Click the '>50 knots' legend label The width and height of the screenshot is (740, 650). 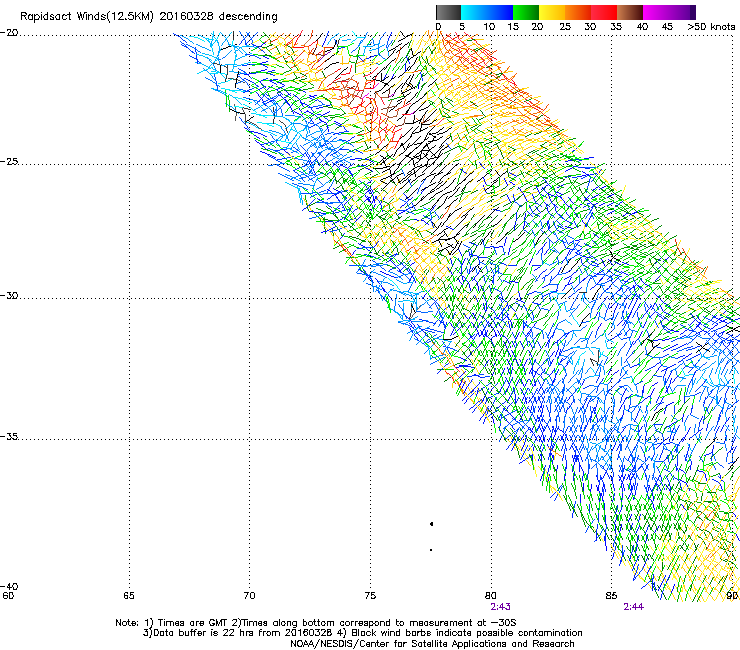[x=711, y=27]
